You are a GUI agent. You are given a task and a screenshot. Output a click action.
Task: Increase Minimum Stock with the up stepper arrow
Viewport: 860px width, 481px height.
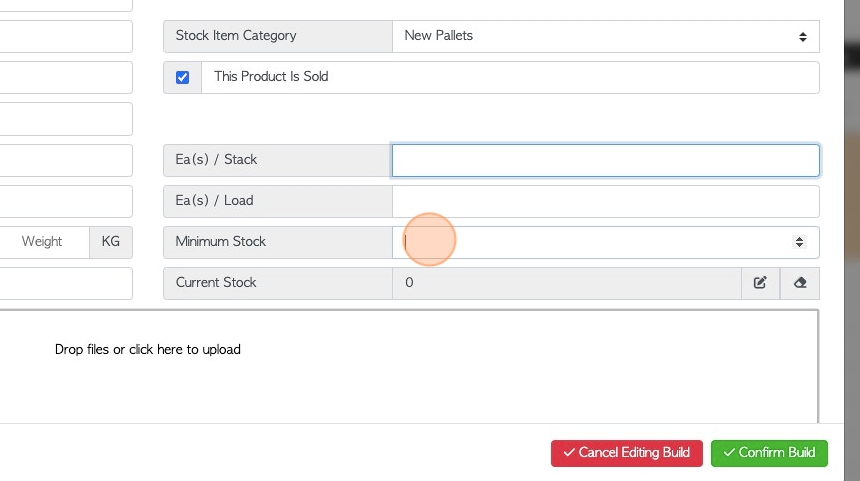799,239
